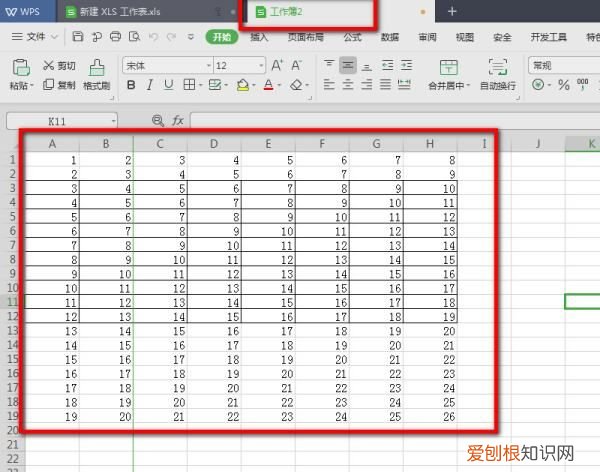Click the cell borders icon
This screenshot has width=600, height=472.
pyautogui.click(x=189, y=85)
